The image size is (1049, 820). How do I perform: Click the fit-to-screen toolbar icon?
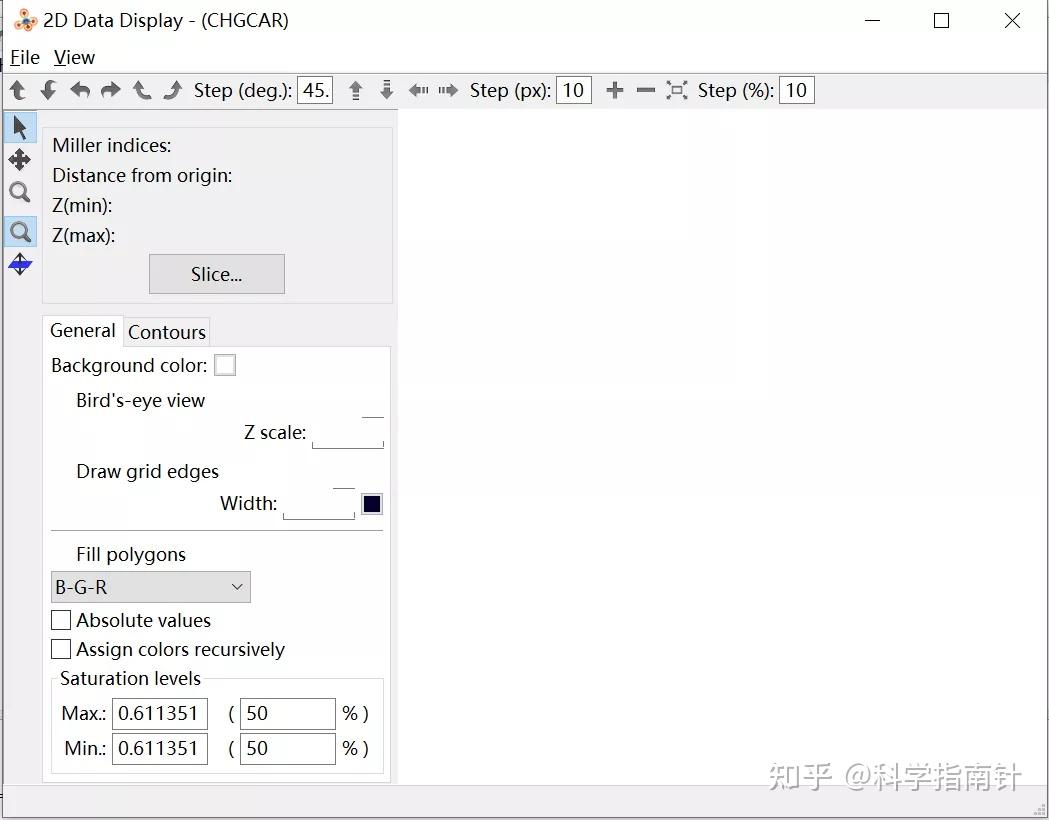[676, 90]
